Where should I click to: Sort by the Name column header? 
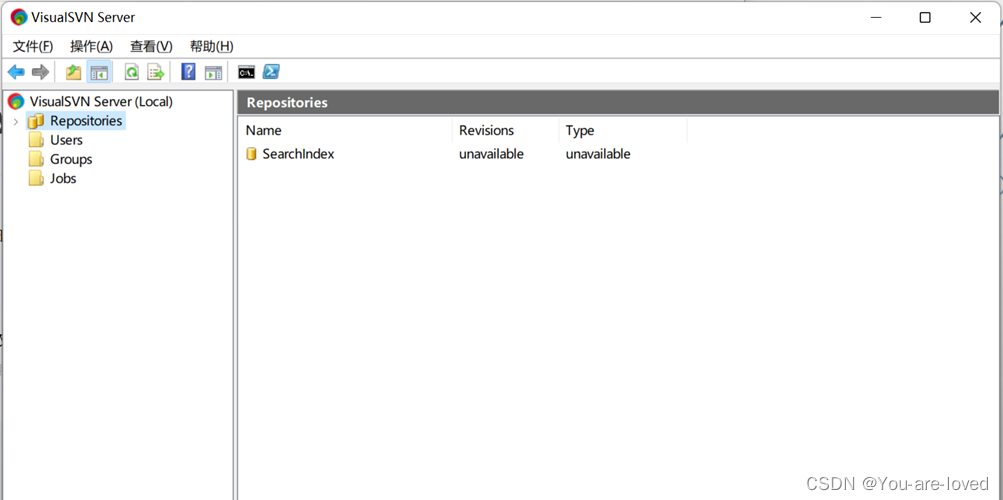tap(346, 130)
